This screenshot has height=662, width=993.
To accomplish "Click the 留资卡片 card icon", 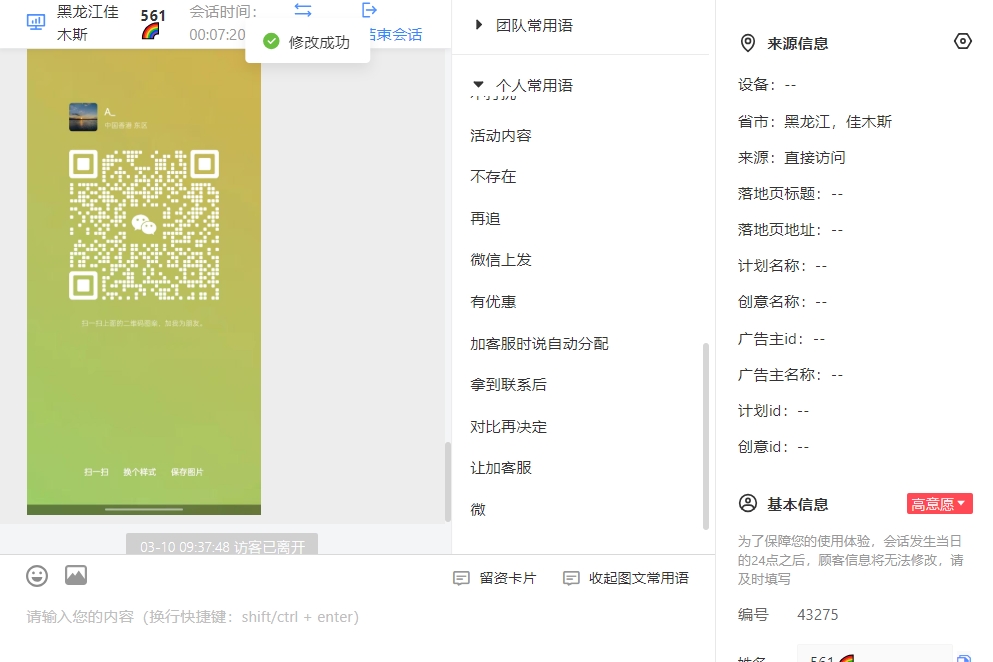I will pos(461,578).
